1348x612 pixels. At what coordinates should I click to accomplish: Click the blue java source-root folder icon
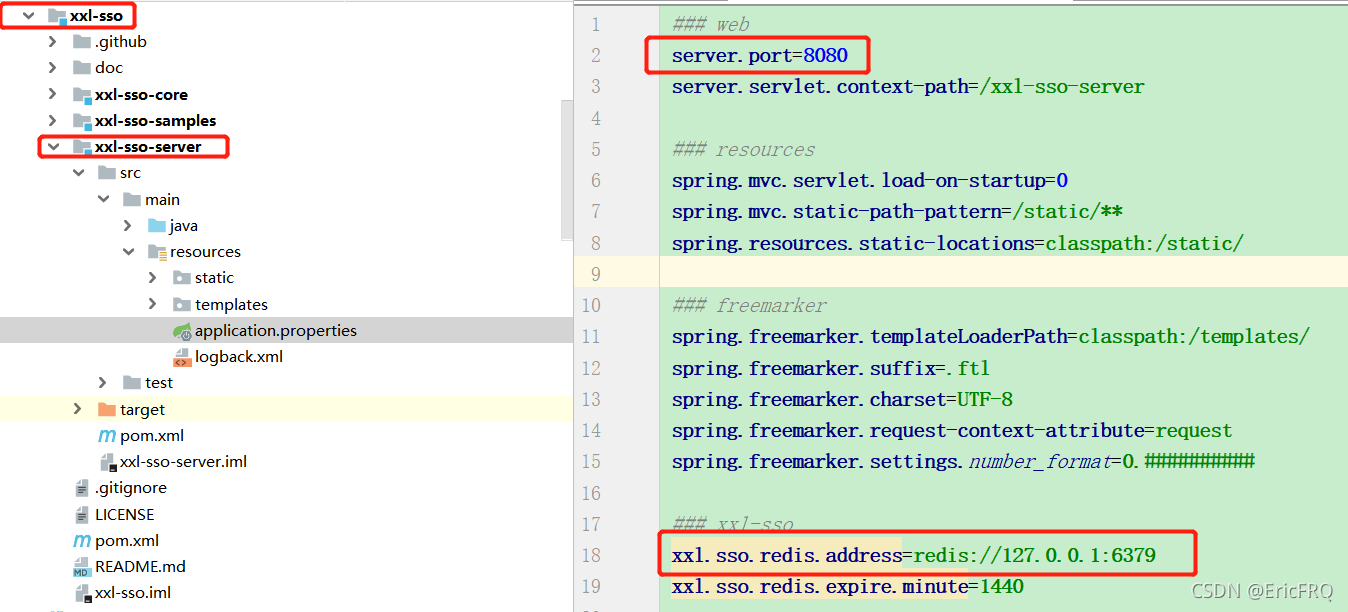click(x=157, y=226)
